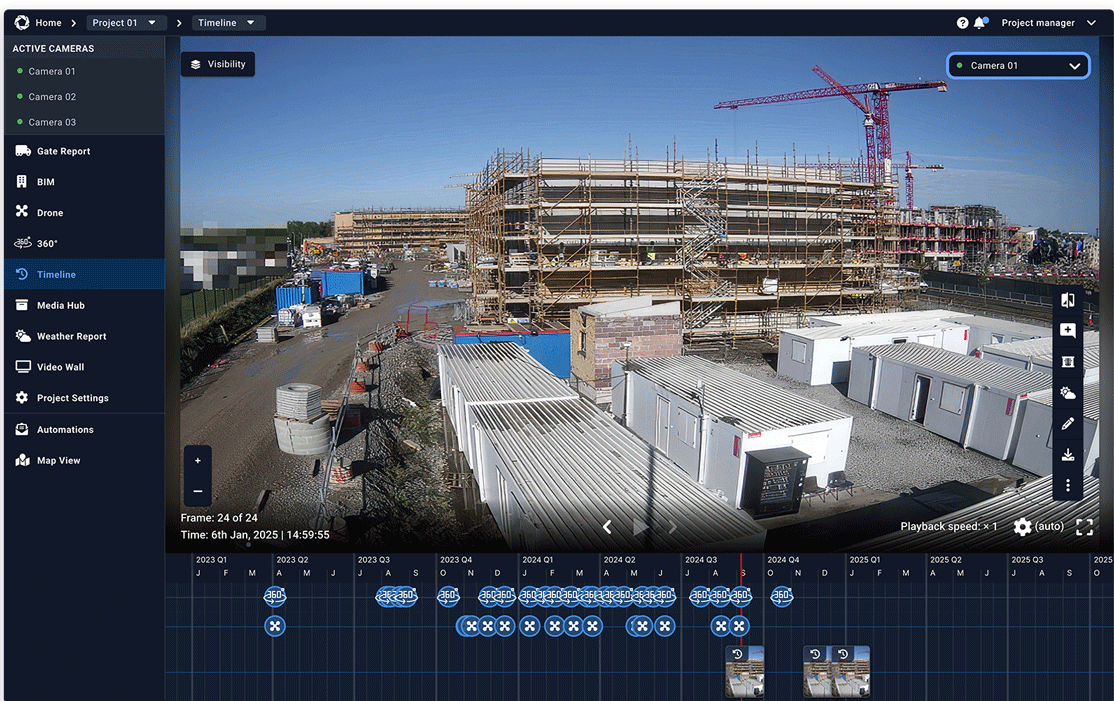This screenshot has width=1114, height=701.
Task: Click a 360° marker on the timeline
Action: click(274, 596)
